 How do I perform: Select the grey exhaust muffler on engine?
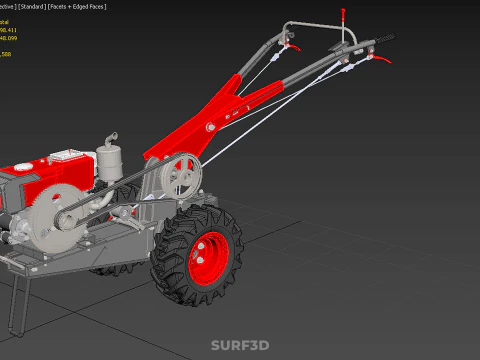(x=109, y=163)
